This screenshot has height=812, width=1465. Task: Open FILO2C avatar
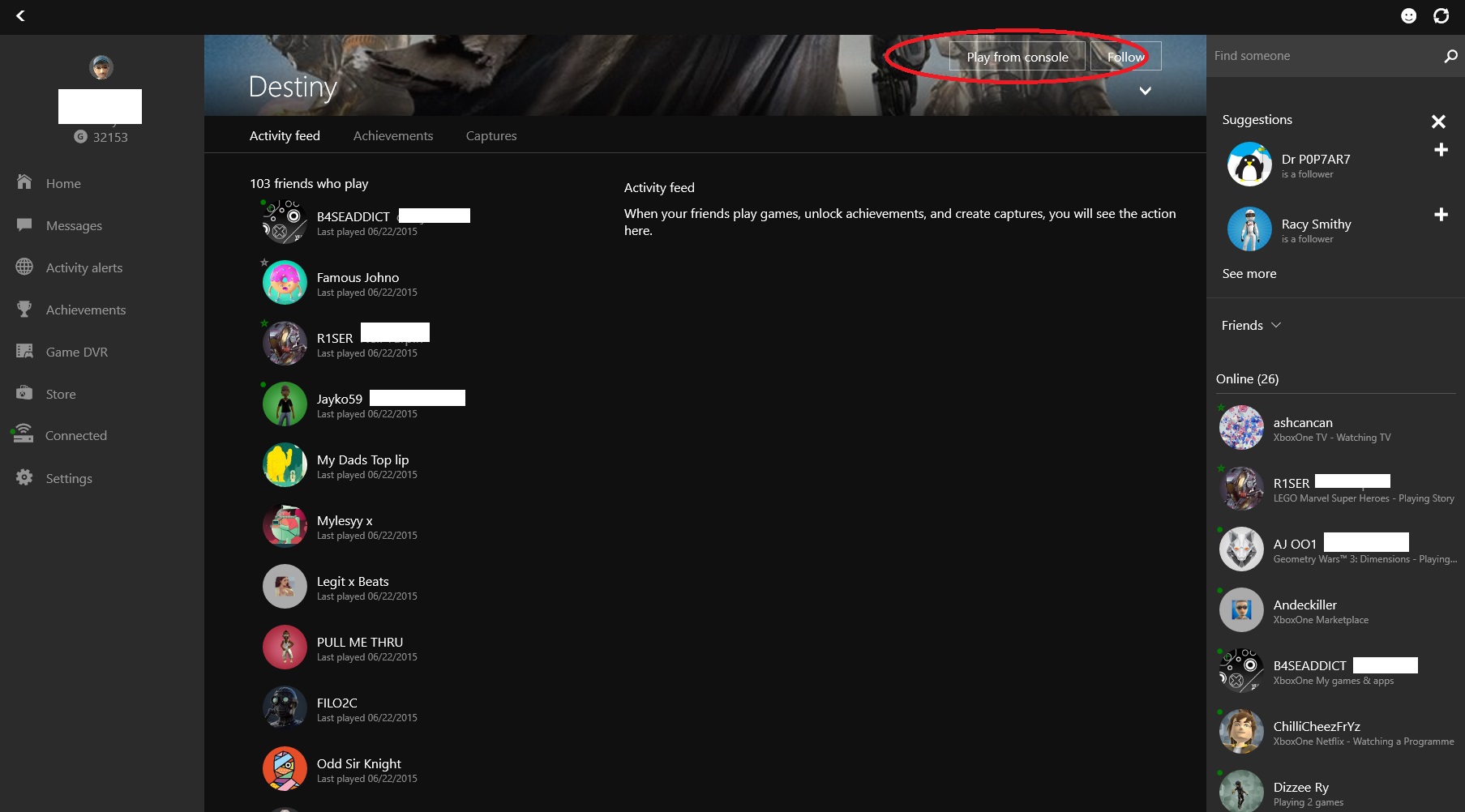coord(285,708)
